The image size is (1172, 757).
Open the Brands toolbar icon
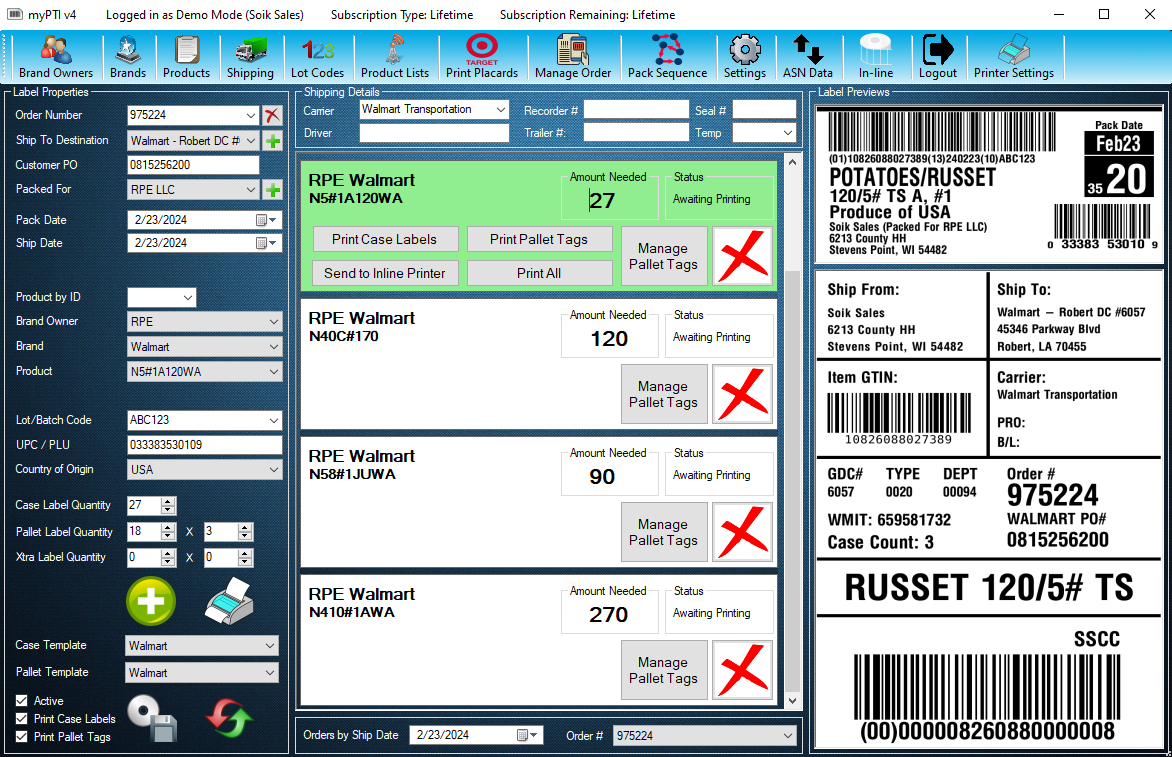tap(128, 57)
